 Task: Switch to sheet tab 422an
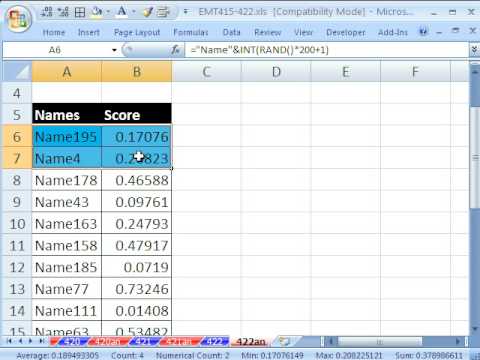[x=251, y=341]
